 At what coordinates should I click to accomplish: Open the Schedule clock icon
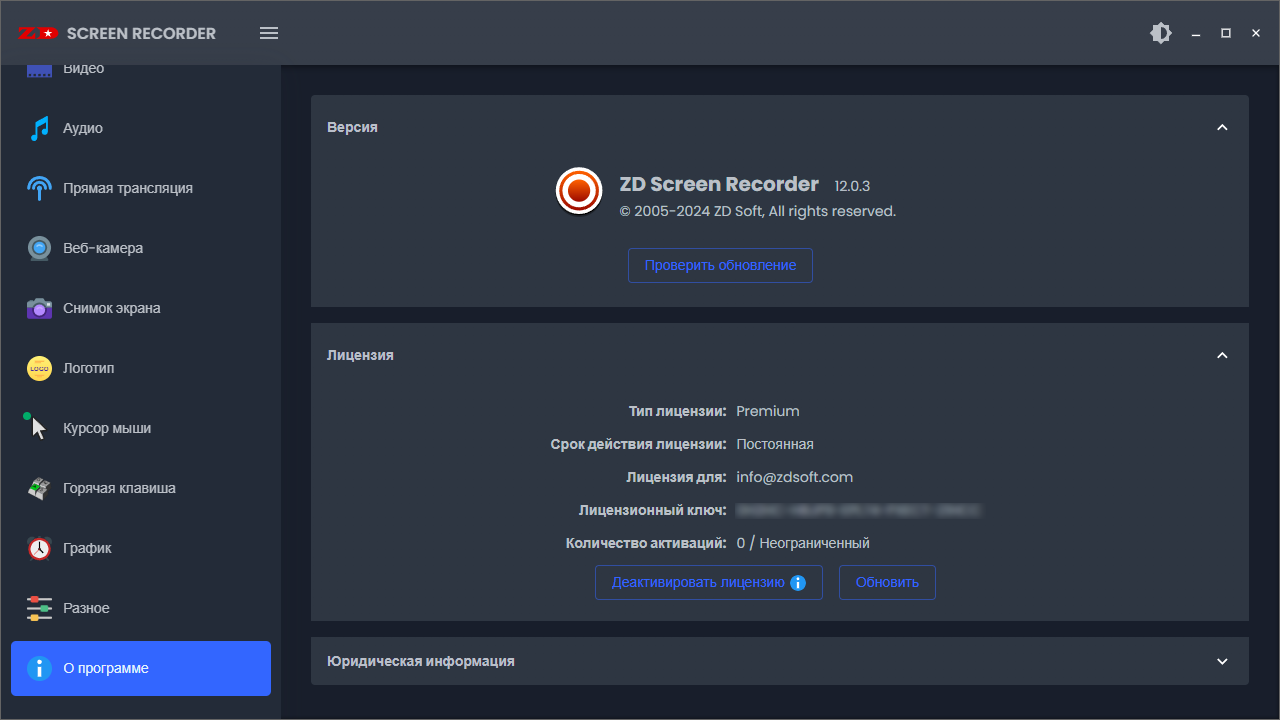pos(39,548)
